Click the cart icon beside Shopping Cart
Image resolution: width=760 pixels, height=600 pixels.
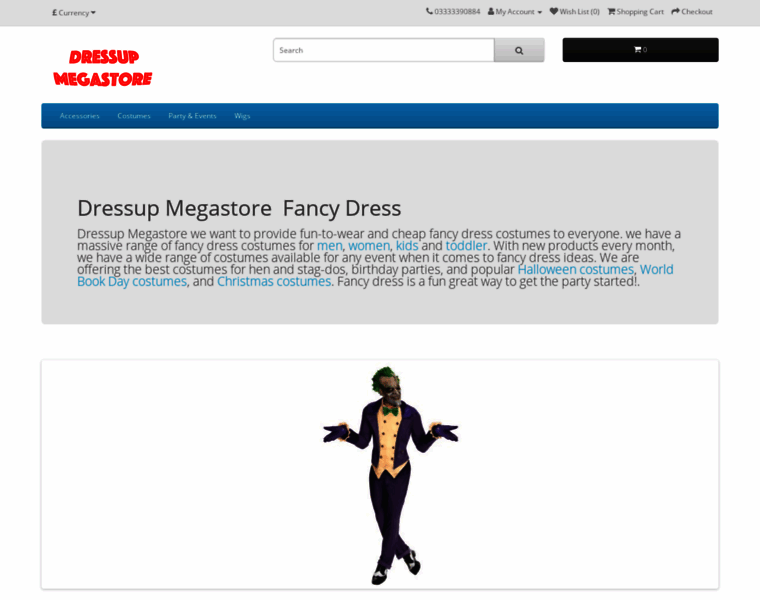[x=611, y=11]
